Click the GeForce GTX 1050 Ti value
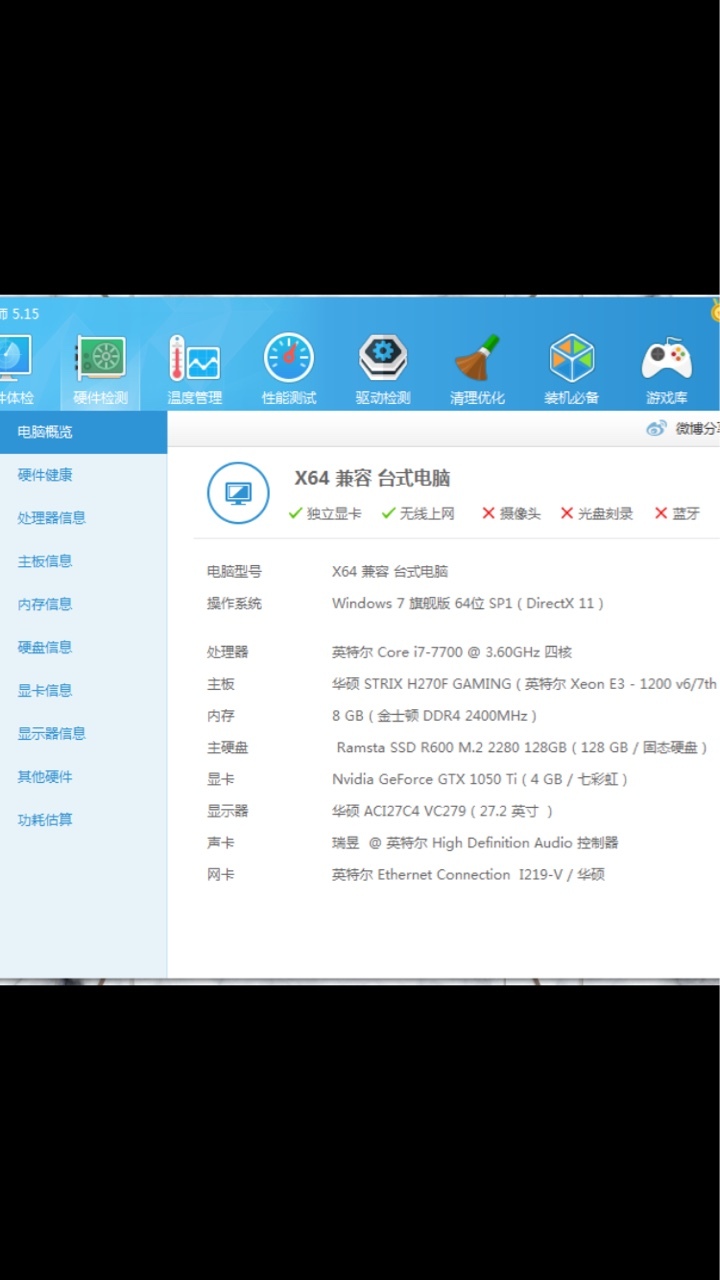Viewport: 720px width, 1280px height. pos(480,779)
